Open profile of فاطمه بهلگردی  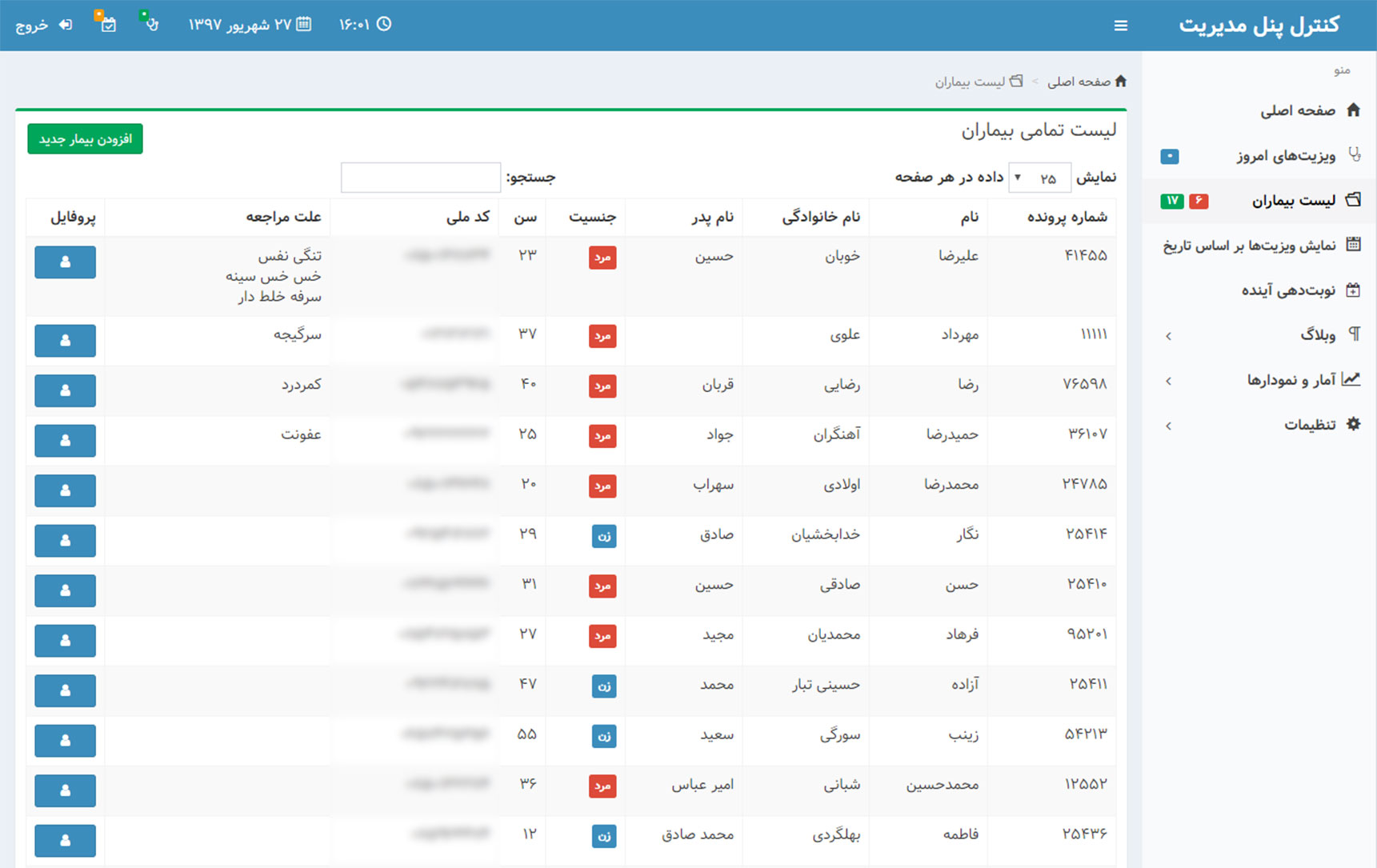(65, 841)
